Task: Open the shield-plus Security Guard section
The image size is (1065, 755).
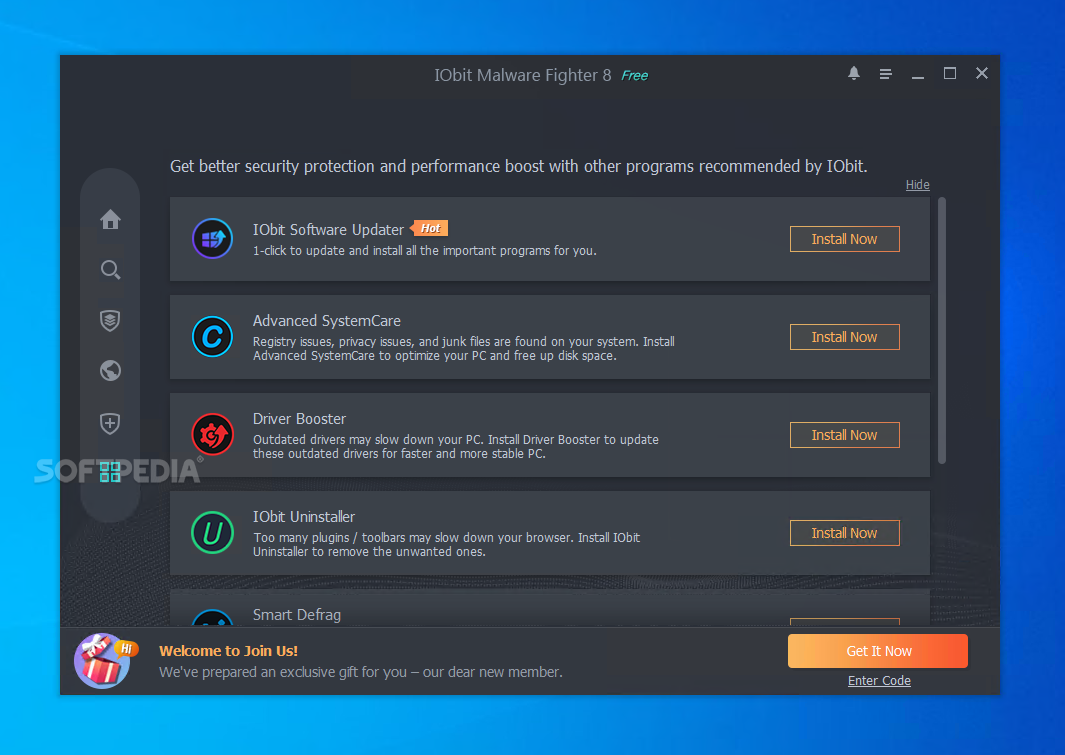Action: point(110,424)
